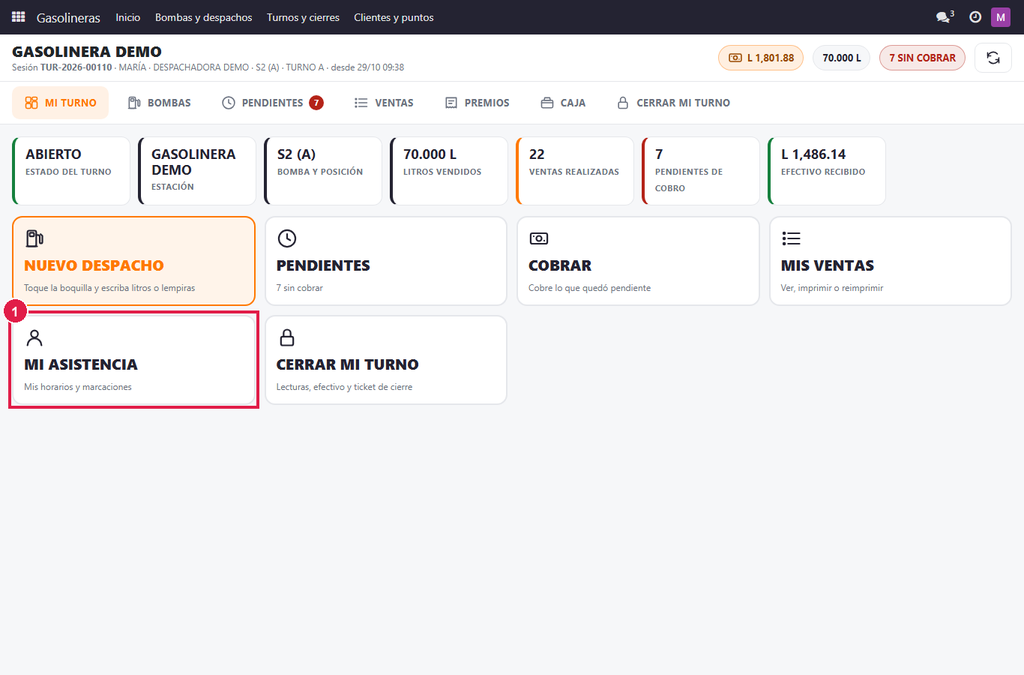
Task: Select the Caja tab
Action: click(563, 102)
